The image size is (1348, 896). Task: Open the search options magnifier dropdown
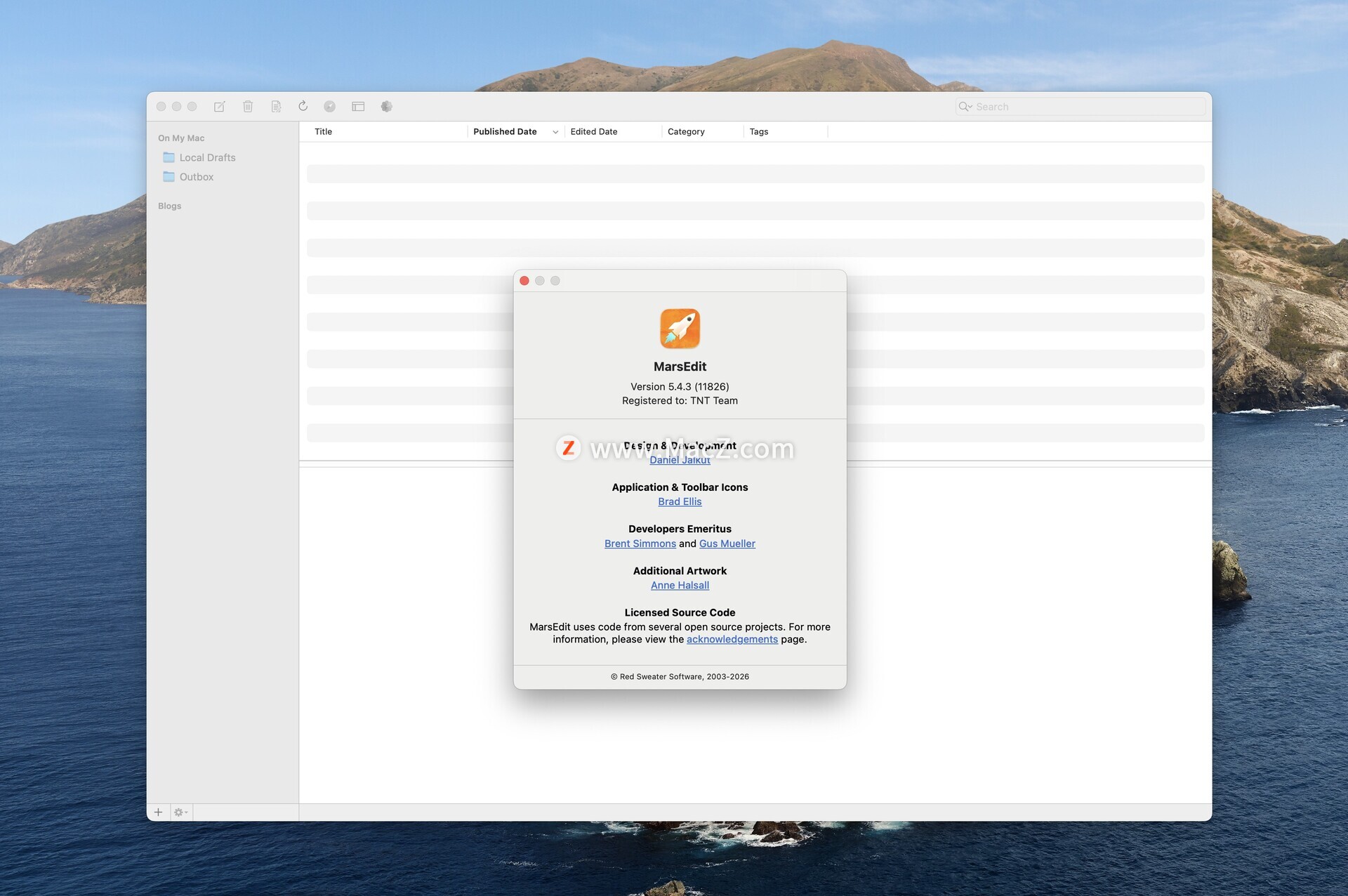click(x=966, y=107)
